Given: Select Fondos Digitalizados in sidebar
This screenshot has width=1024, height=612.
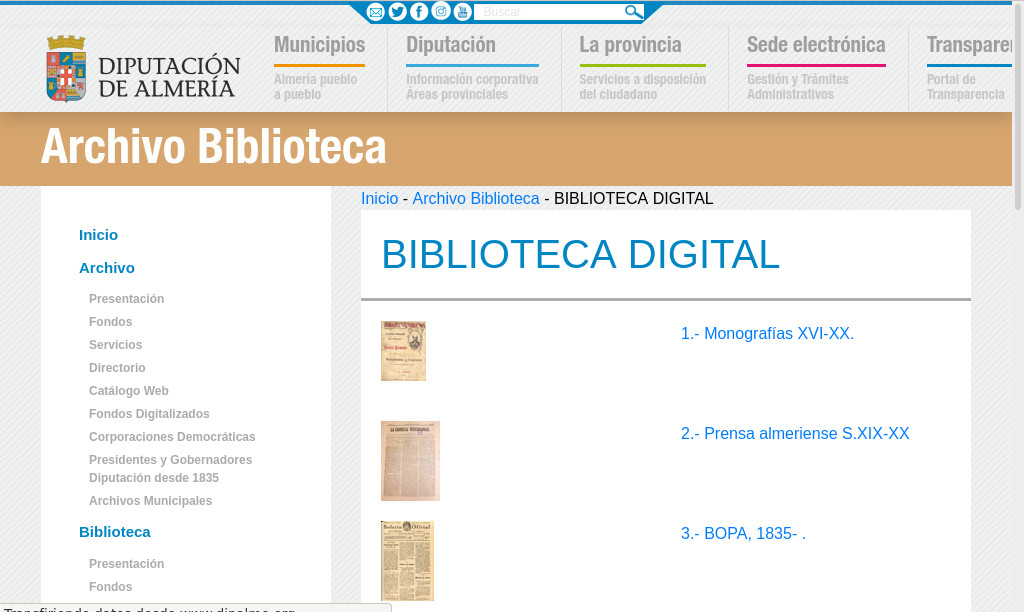Looking at the screenshot, I should (x=149, y=414).
